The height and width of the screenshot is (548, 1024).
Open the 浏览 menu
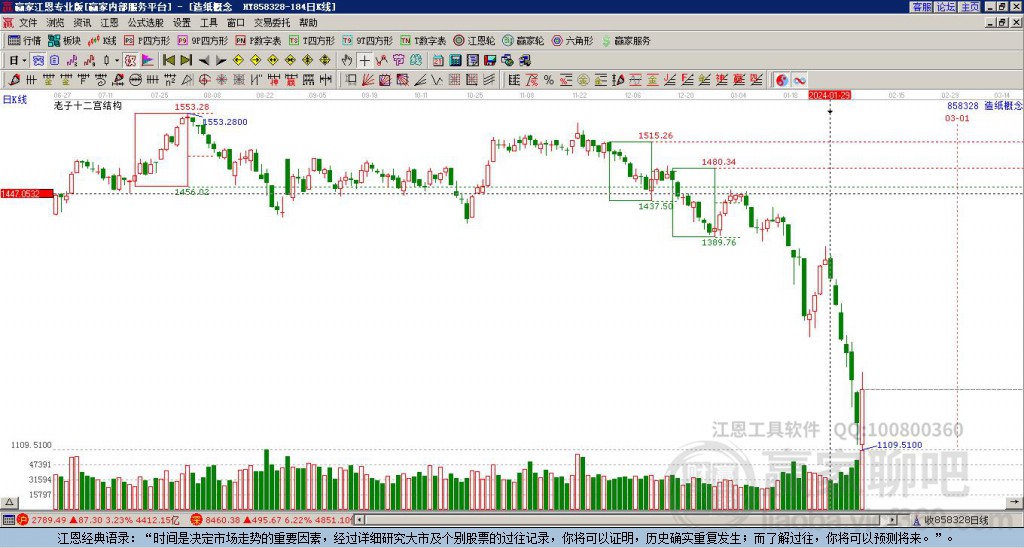(x=55, y=23)
